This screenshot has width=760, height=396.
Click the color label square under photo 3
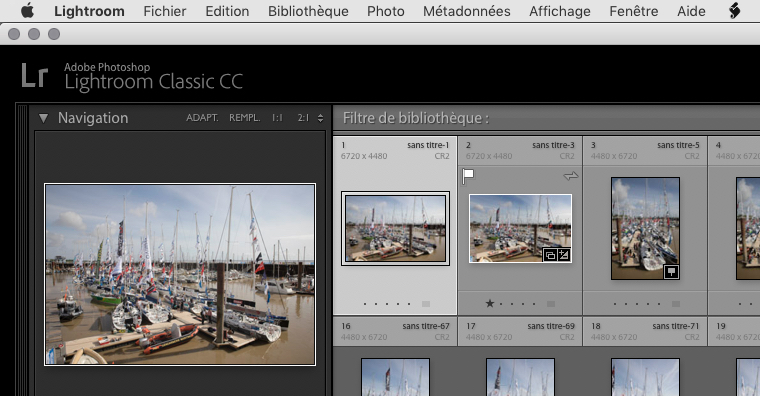point(676,304)
